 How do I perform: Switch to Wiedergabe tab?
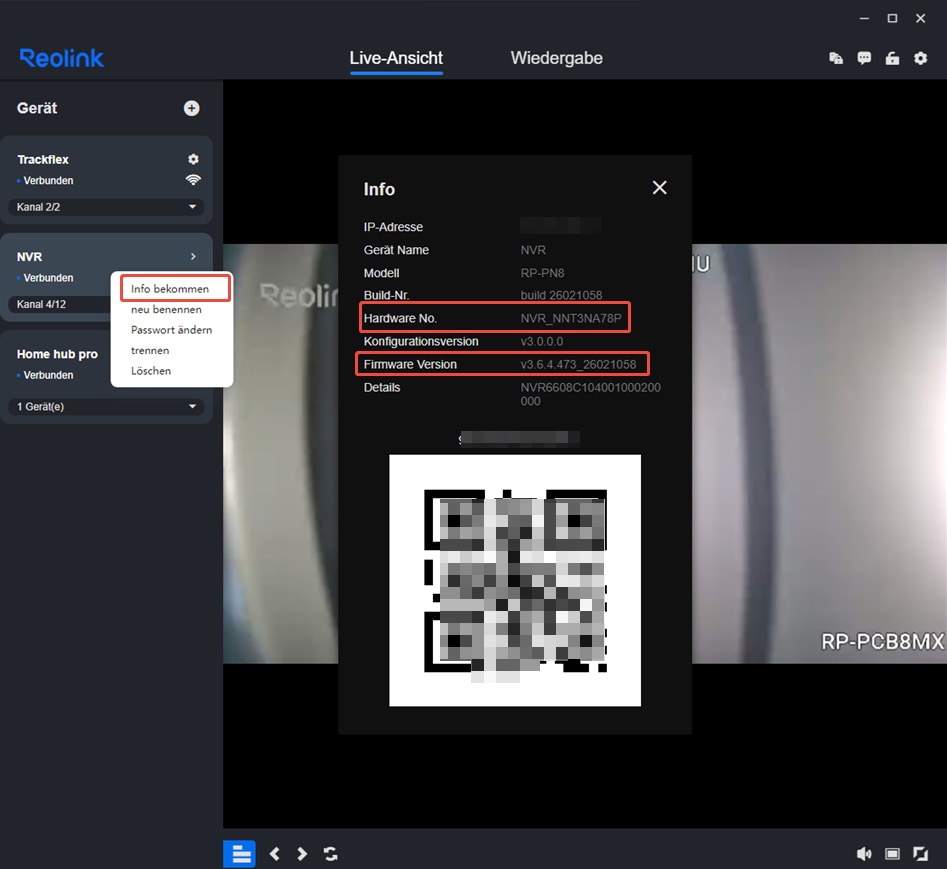pyautogui.click(x=556, y=58)
